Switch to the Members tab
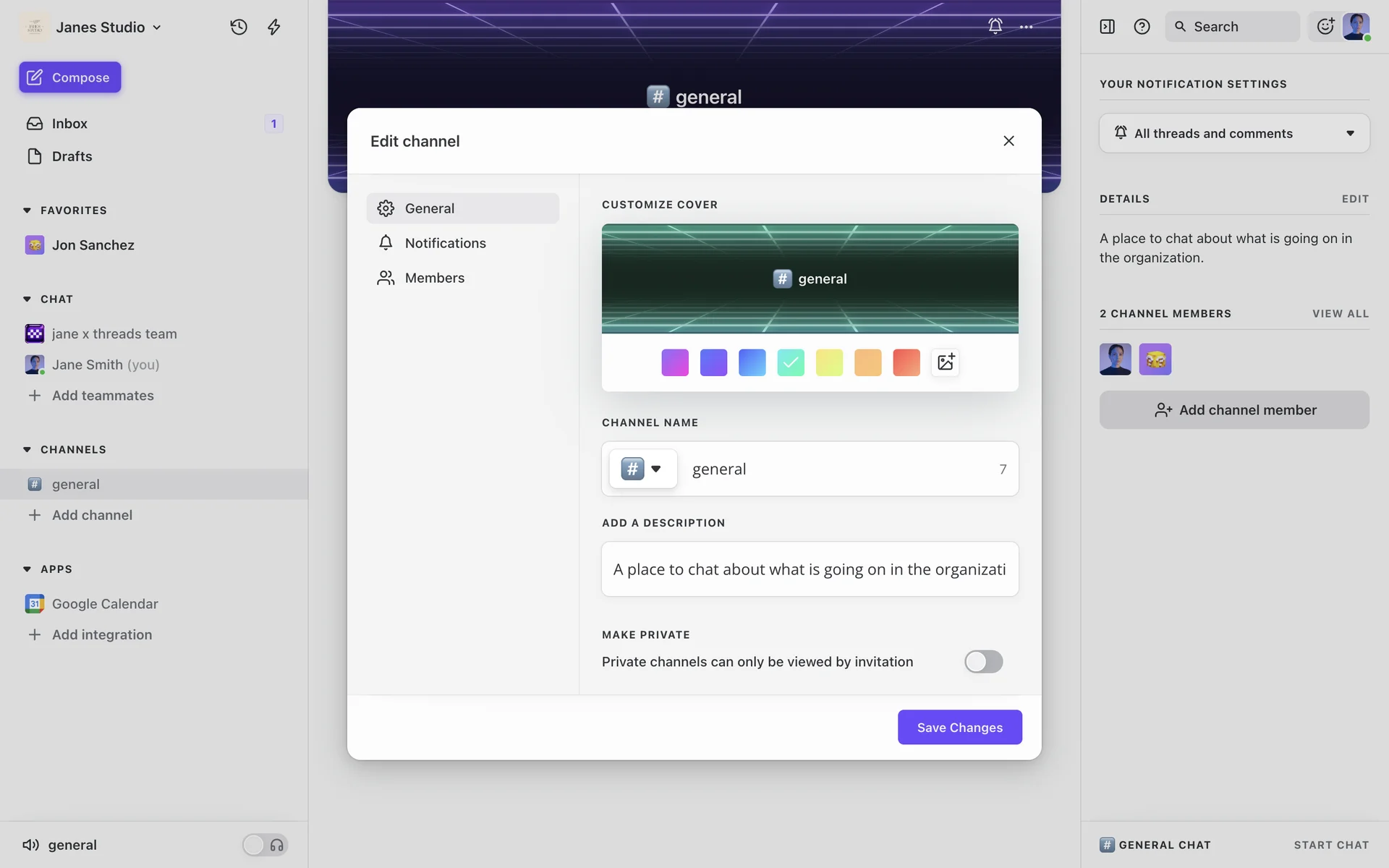1389x868 pixels. tap(434, 278)
